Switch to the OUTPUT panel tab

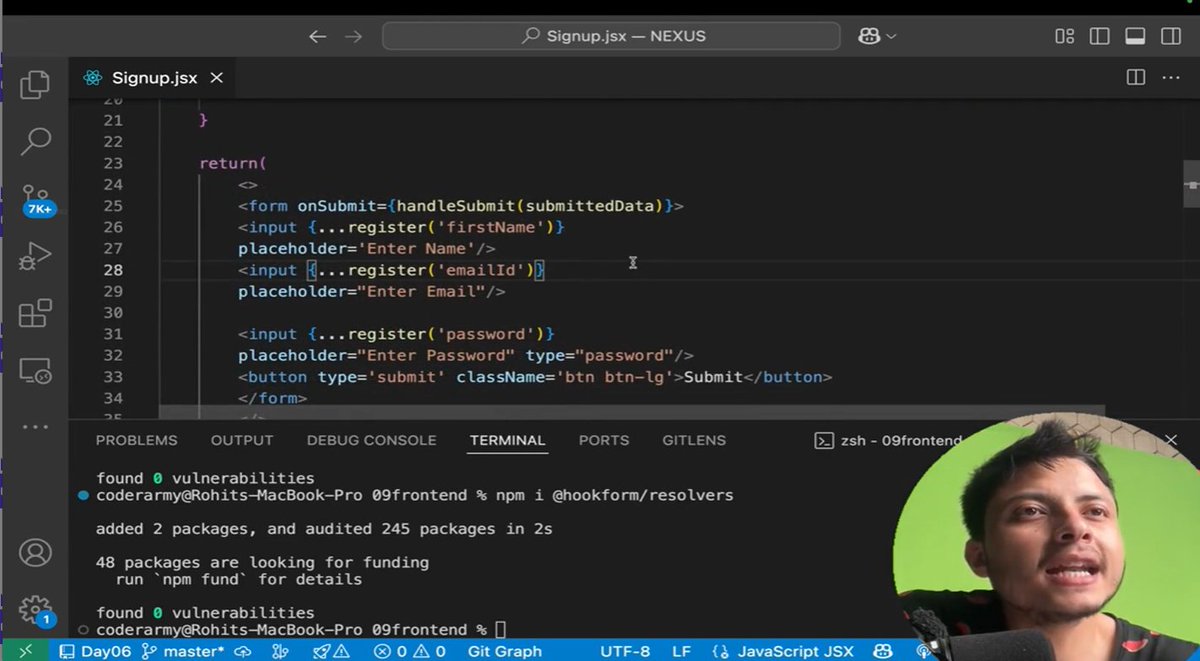[x=242, y=440]
